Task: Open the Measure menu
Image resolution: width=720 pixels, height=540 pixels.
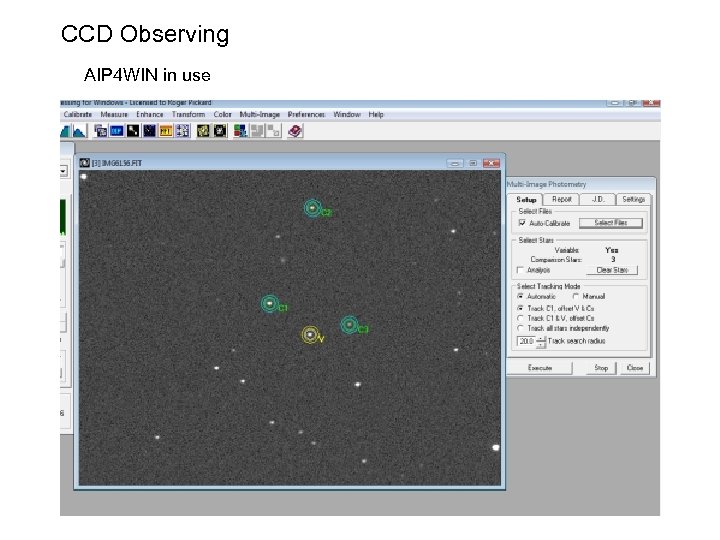Action: (114, 114)
